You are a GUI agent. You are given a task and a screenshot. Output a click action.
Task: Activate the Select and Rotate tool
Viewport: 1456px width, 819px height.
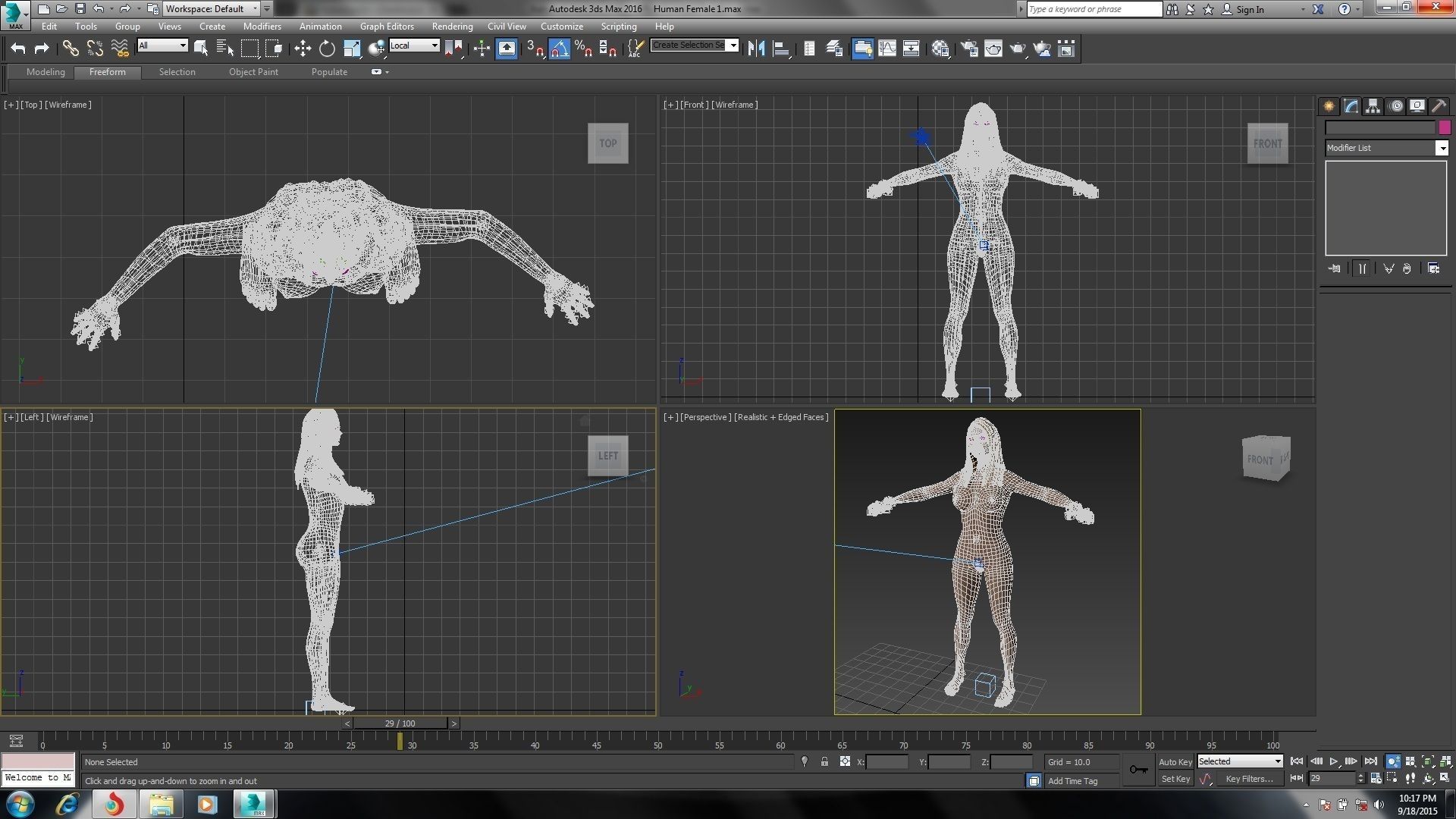pyautogui.click(x=327, y=49)
